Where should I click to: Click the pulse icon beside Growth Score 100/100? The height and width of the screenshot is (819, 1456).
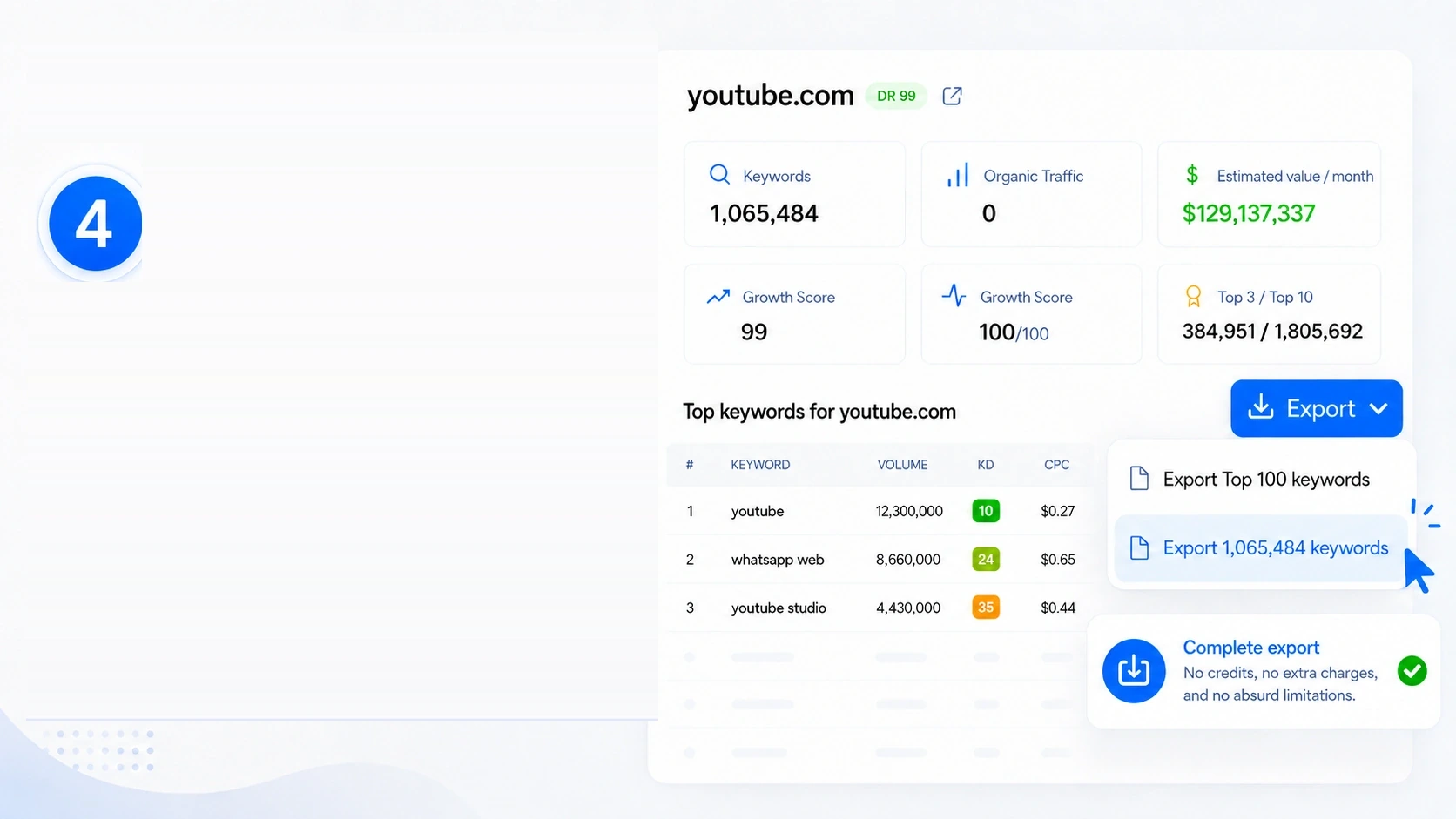tap(954, 296)
